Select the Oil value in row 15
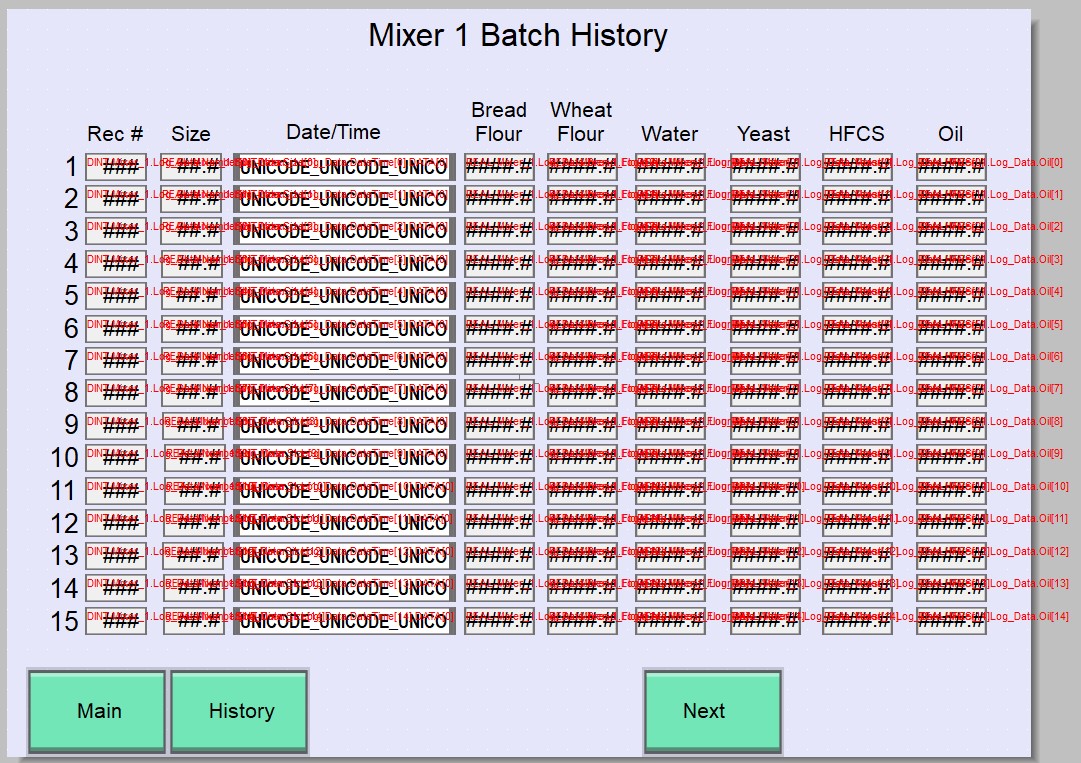This screenshot has width=1081, height=763. pyautogui.click(x=951, y=621)
